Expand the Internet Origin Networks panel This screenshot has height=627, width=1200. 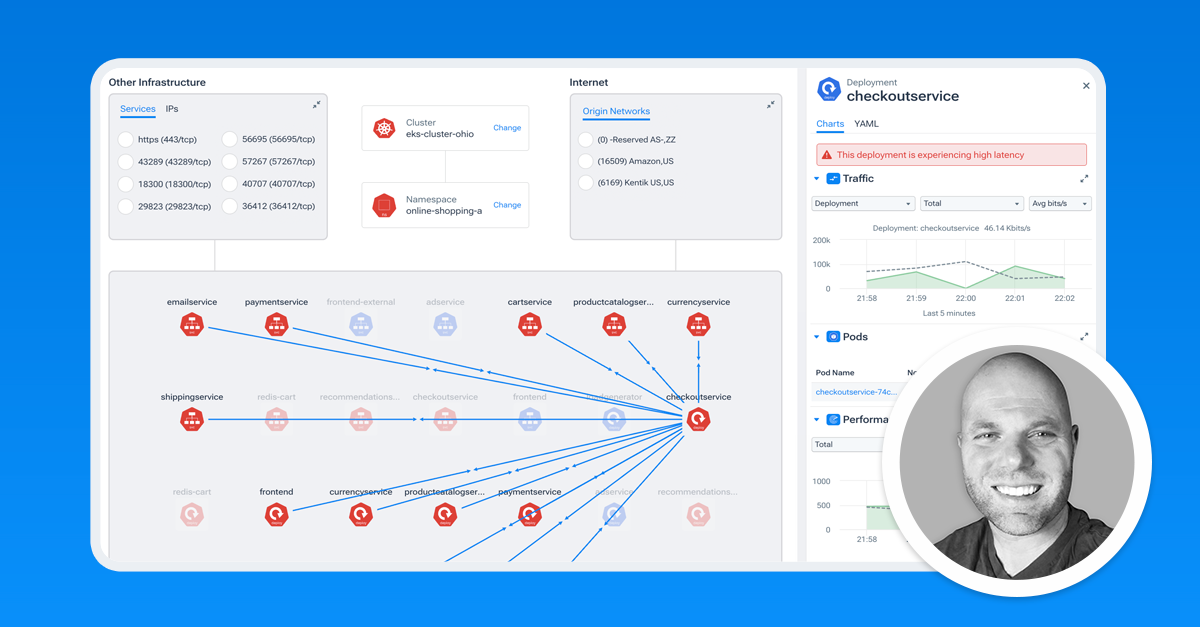[771, 104]
